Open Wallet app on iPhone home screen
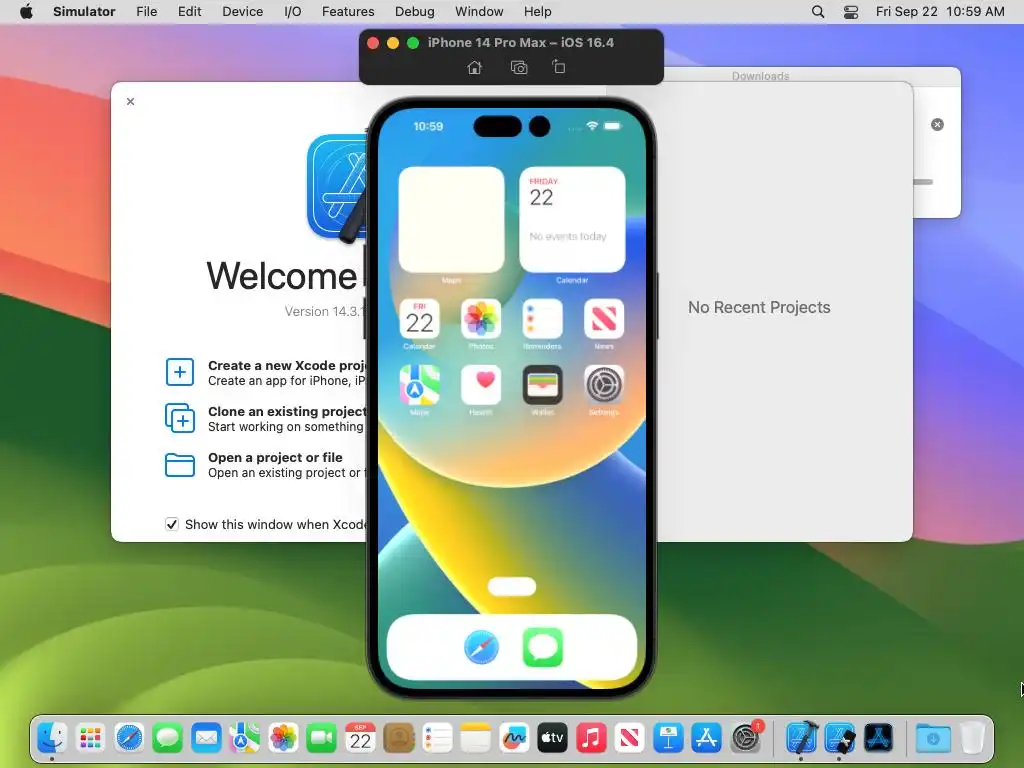 (542, 385)
